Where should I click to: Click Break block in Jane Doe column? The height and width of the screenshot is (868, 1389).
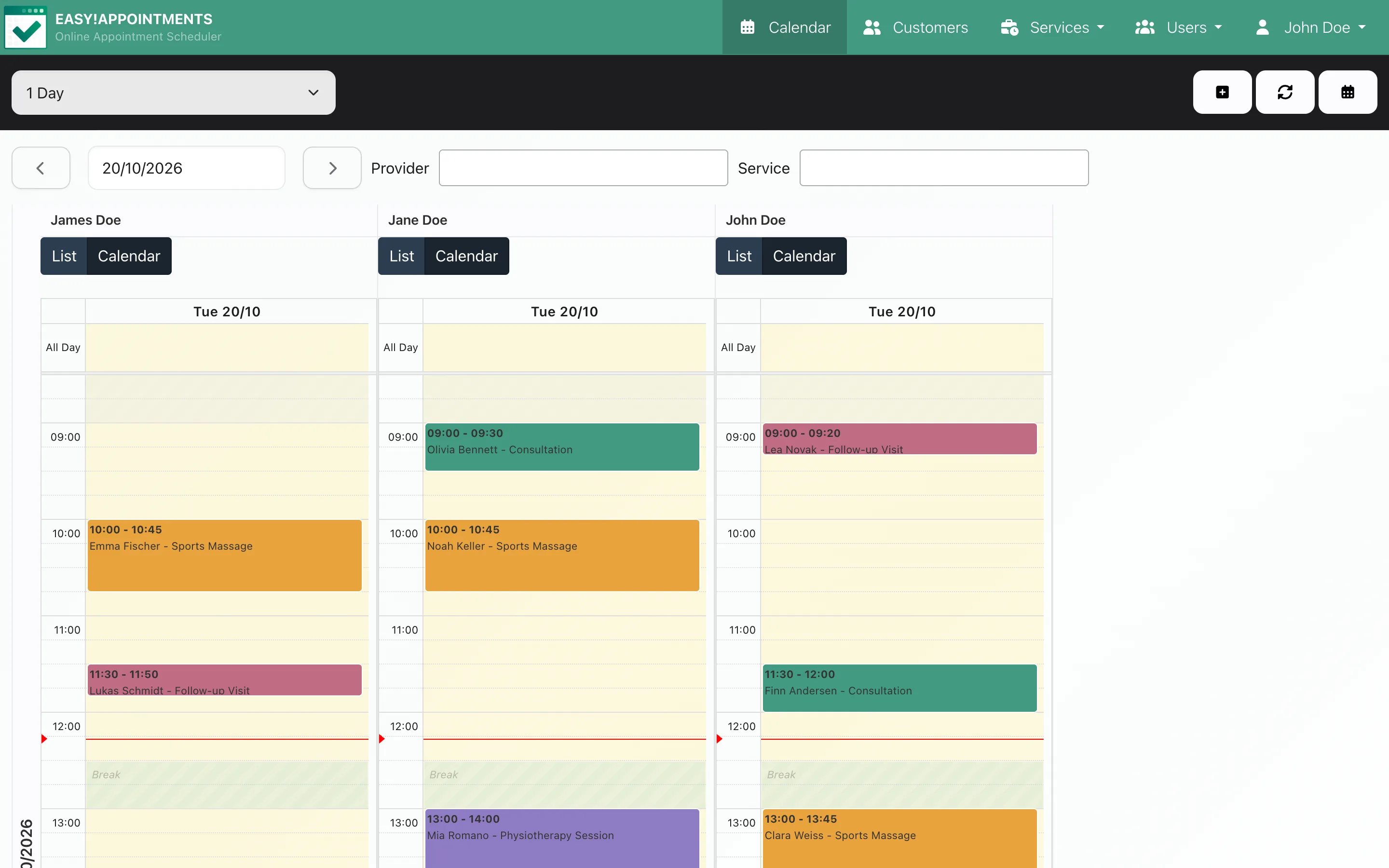click(x=564, y=784)
